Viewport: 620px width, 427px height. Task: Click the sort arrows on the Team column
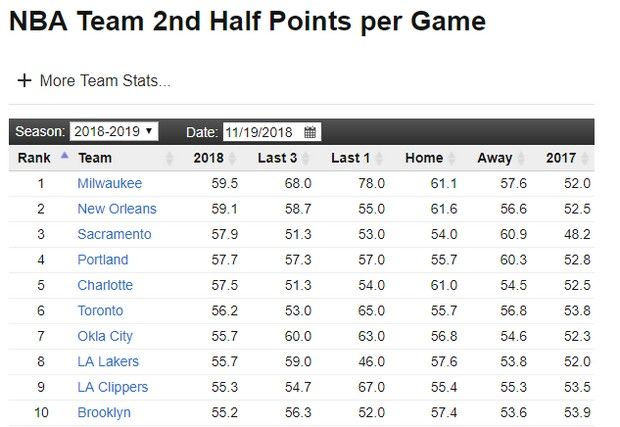169,158
